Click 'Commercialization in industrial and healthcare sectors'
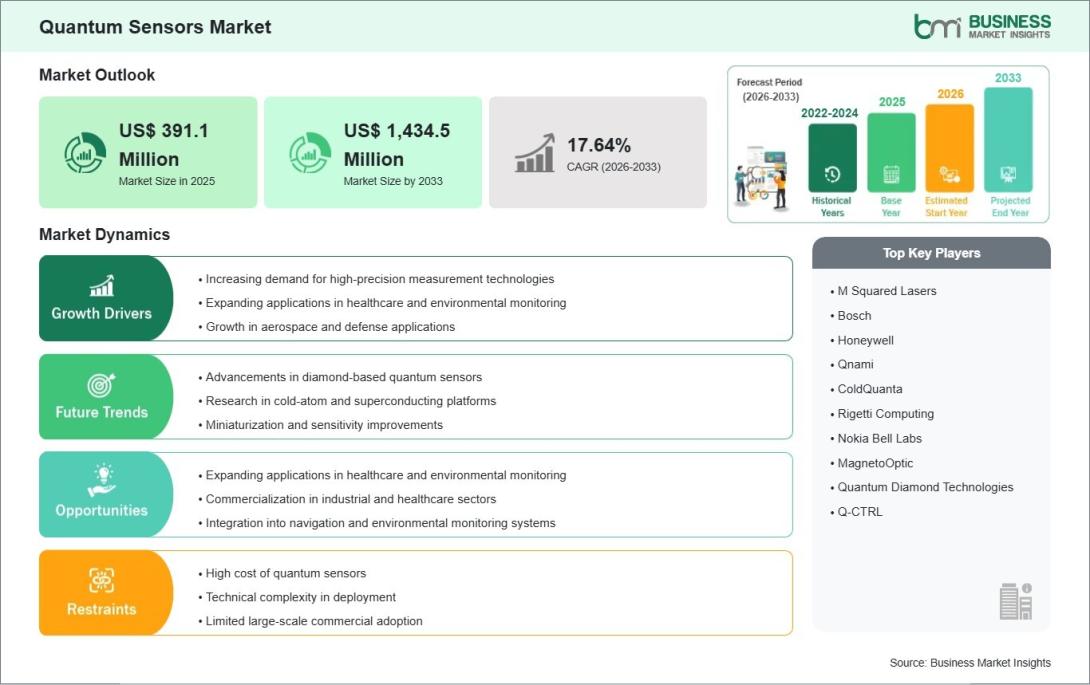Screen dimensions: 1090x685 (350, 499)
